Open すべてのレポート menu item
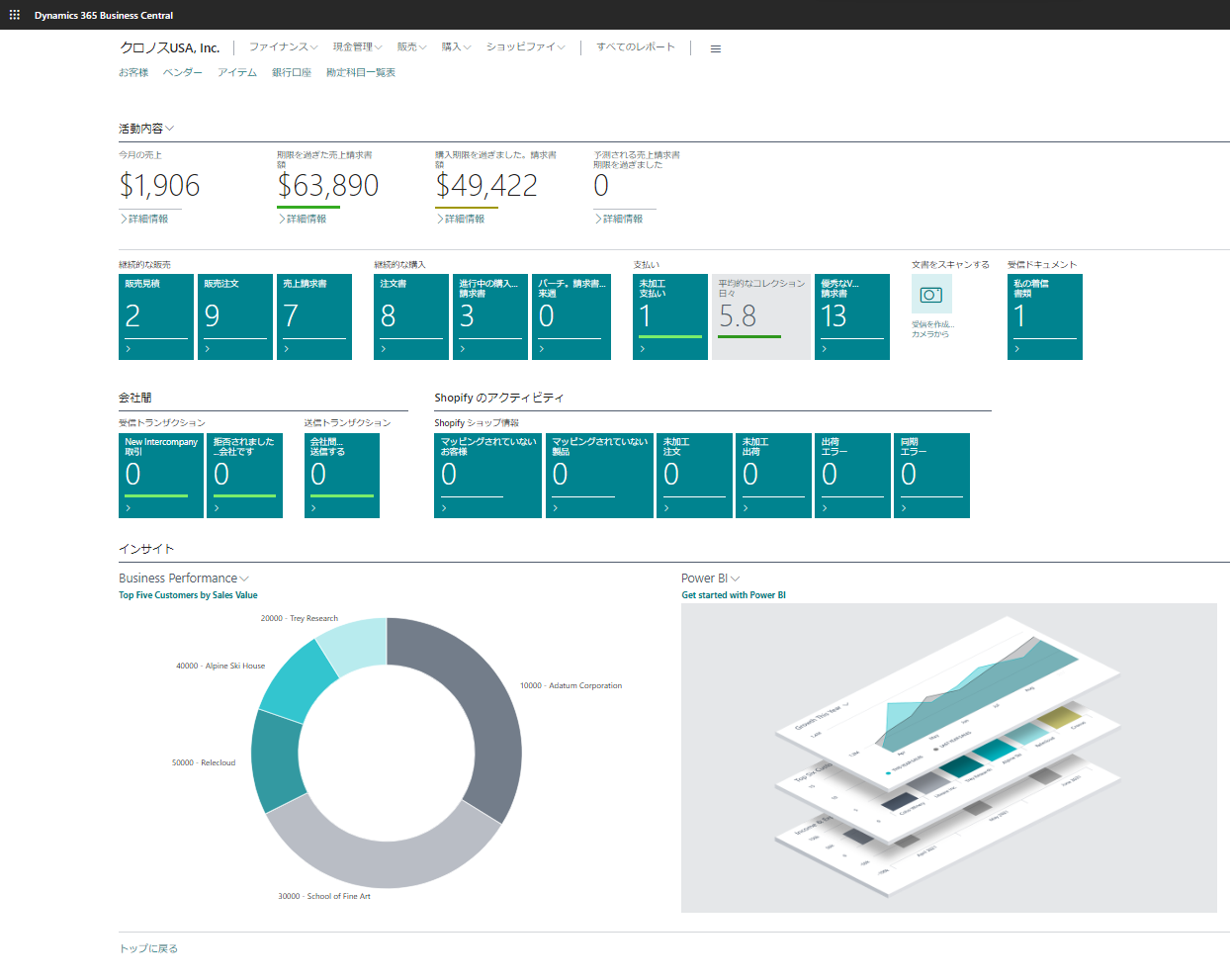The width and height of the screenshot is (1230, 980). click(x=636, y=46)
